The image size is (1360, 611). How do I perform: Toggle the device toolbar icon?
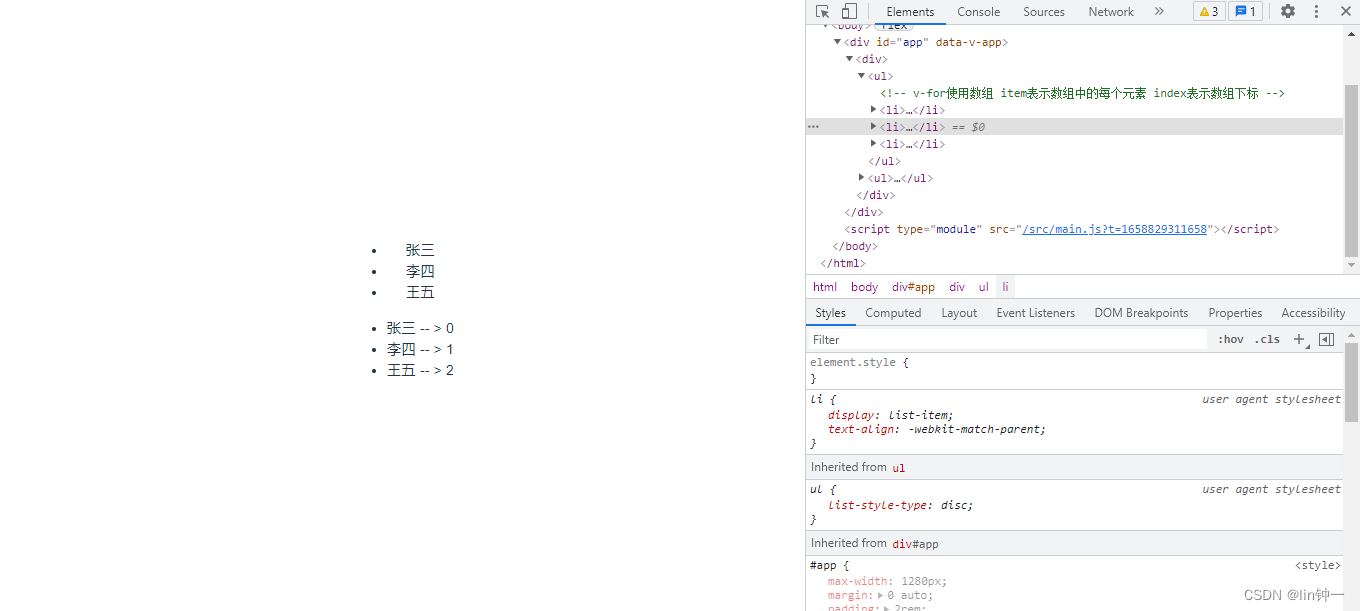[848, 12]
